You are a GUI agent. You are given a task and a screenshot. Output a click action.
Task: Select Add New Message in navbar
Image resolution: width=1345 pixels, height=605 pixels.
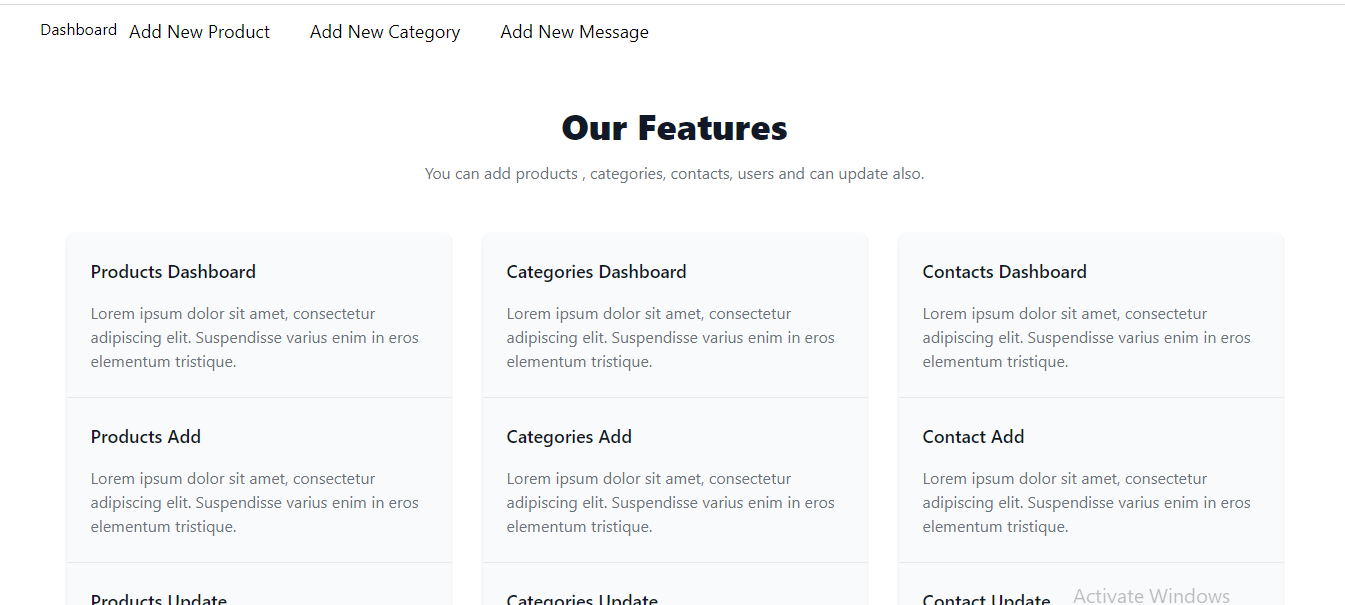coord(574,32)
